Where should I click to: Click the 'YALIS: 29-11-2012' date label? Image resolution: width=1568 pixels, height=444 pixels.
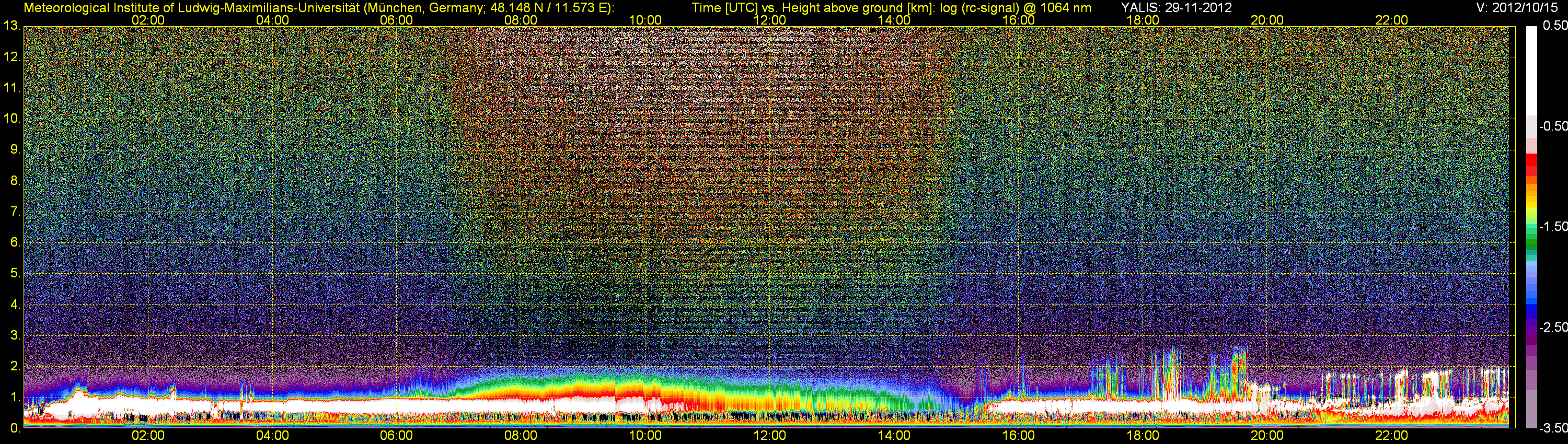tap(1176, 8)
